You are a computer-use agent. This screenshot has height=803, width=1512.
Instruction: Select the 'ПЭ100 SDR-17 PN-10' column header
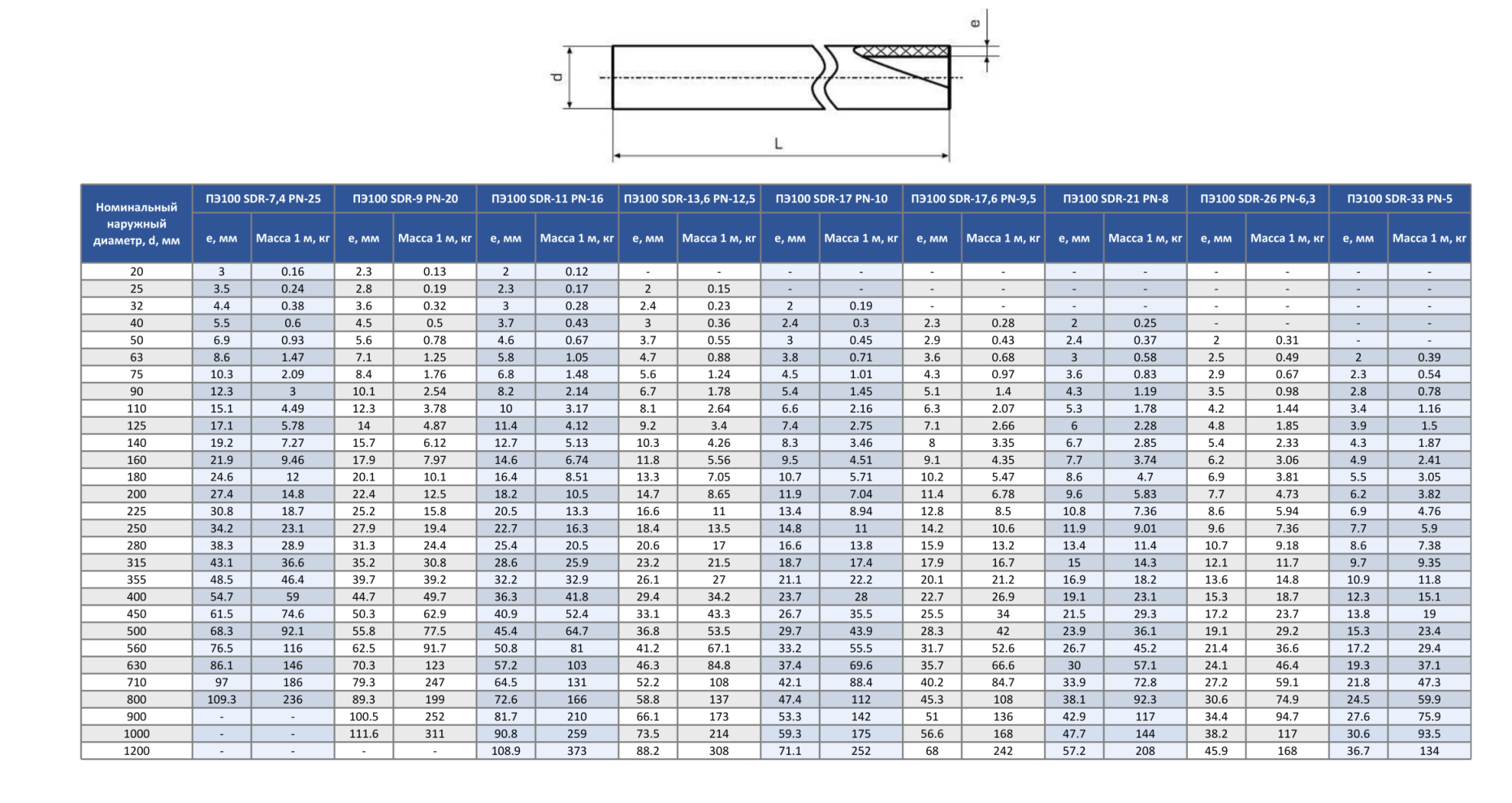pyautogui.click(x=832, y=198)
